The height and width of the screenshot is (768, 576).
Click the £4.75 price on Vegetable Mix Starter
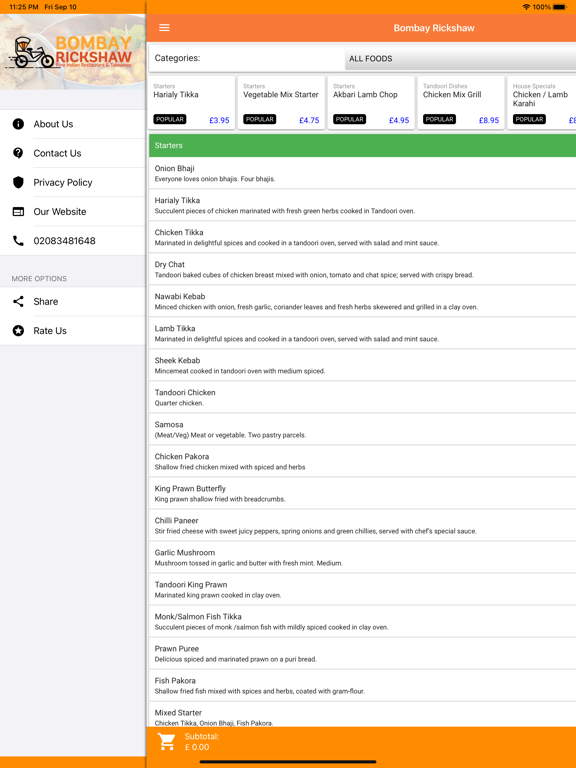pyautogui.click(x=309, y=120)
